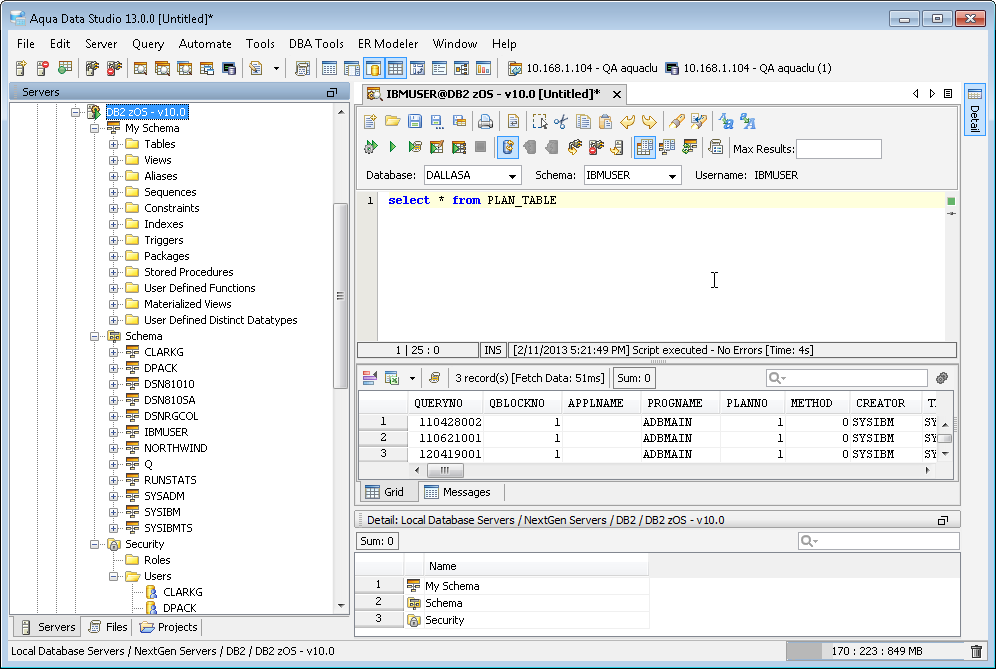Click the clipboard Paste icon
Image resolution: width=996 pixels, height=669 pixels.
point(605,121)
